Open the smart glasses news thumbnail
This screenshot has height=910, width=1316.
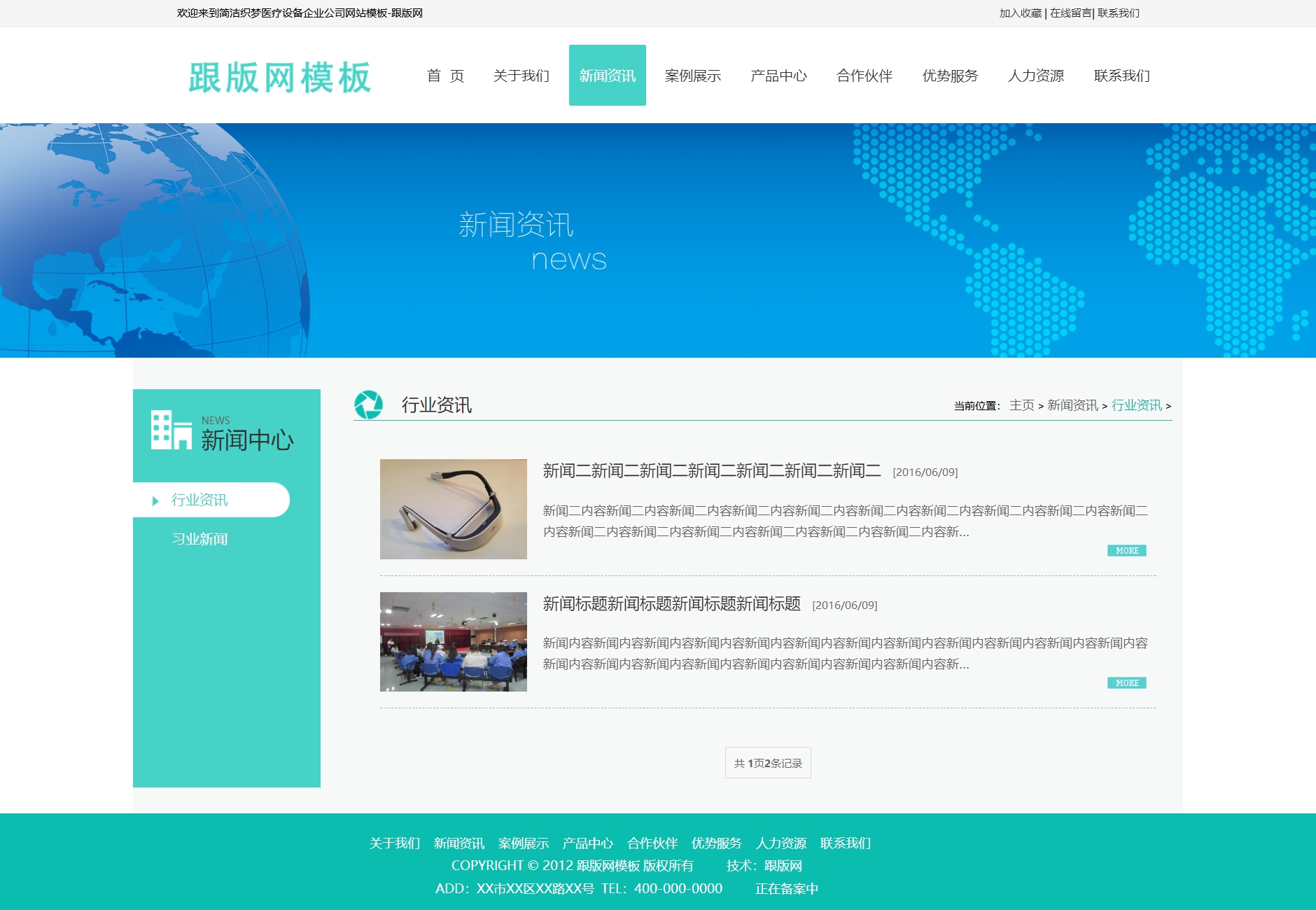click(453, 509)
